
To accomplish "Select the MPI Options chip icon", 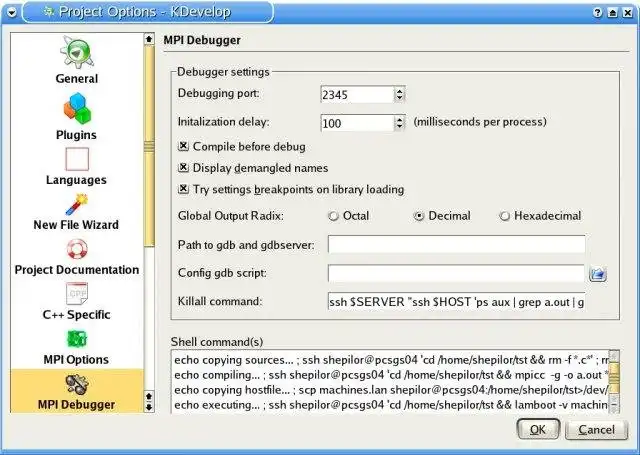I will click(x=77, y=339).
